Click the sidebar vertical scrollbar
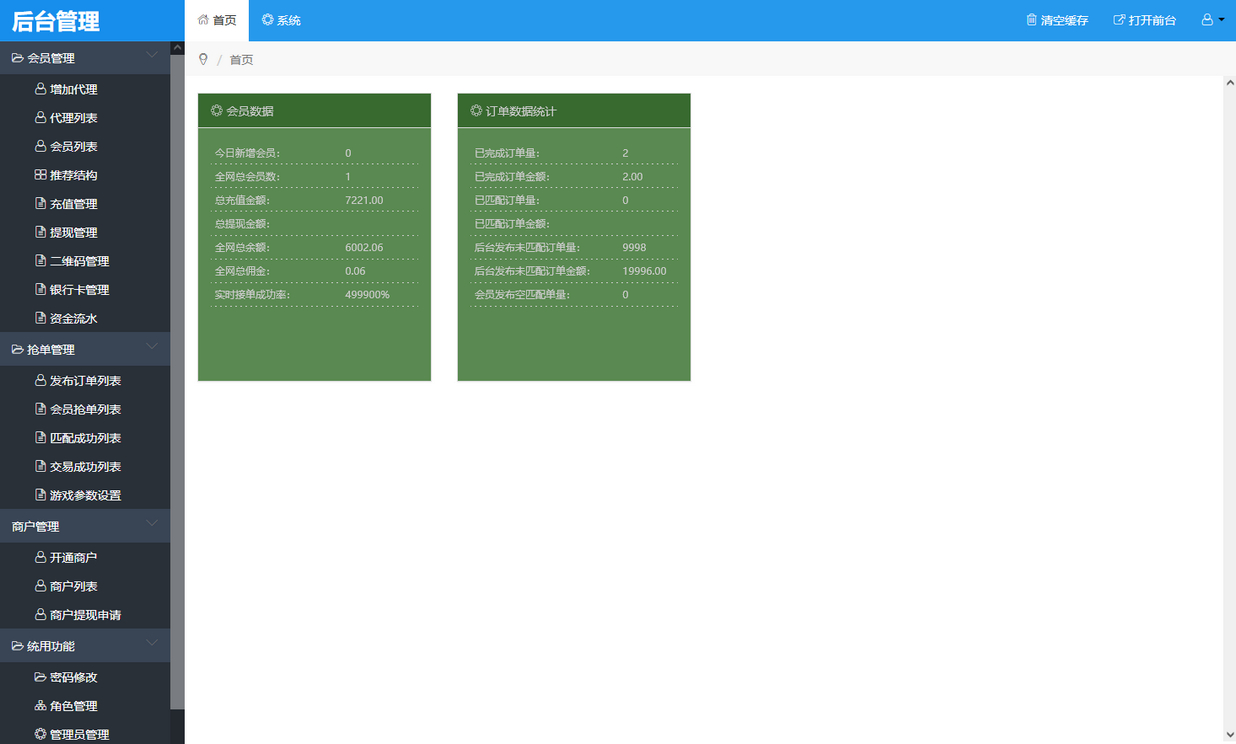 pyautogui.click(x=177, y=380)
